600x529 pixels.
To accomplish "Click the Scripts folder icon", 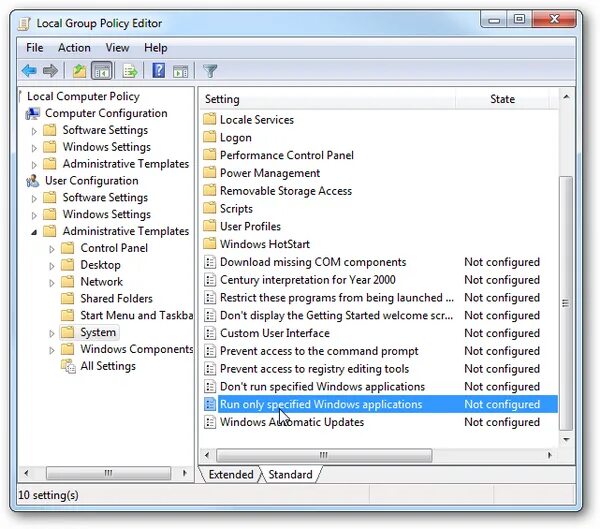I will tap(209, 208).
